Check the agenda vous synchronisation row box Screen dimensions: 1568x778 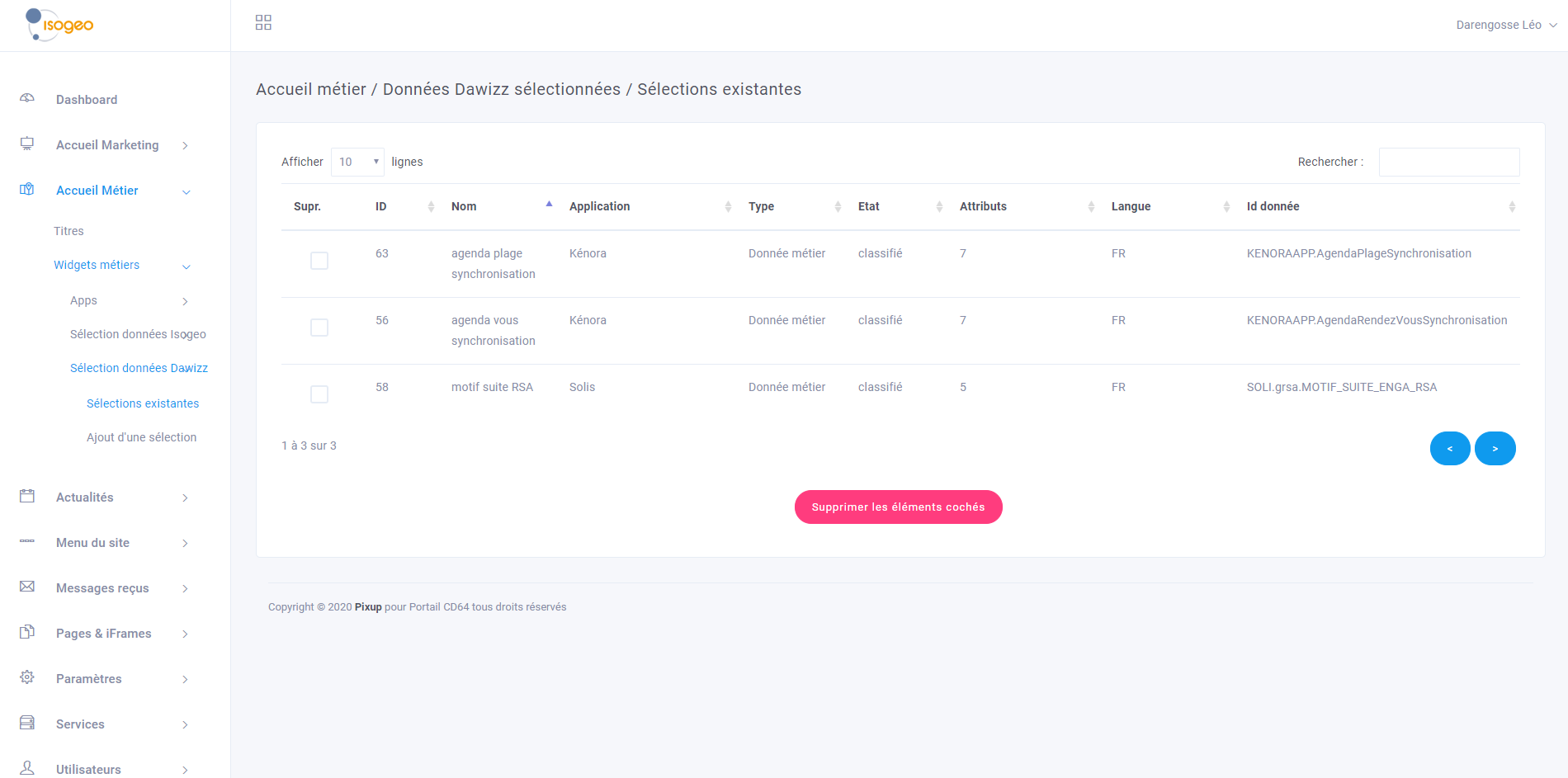319,328
